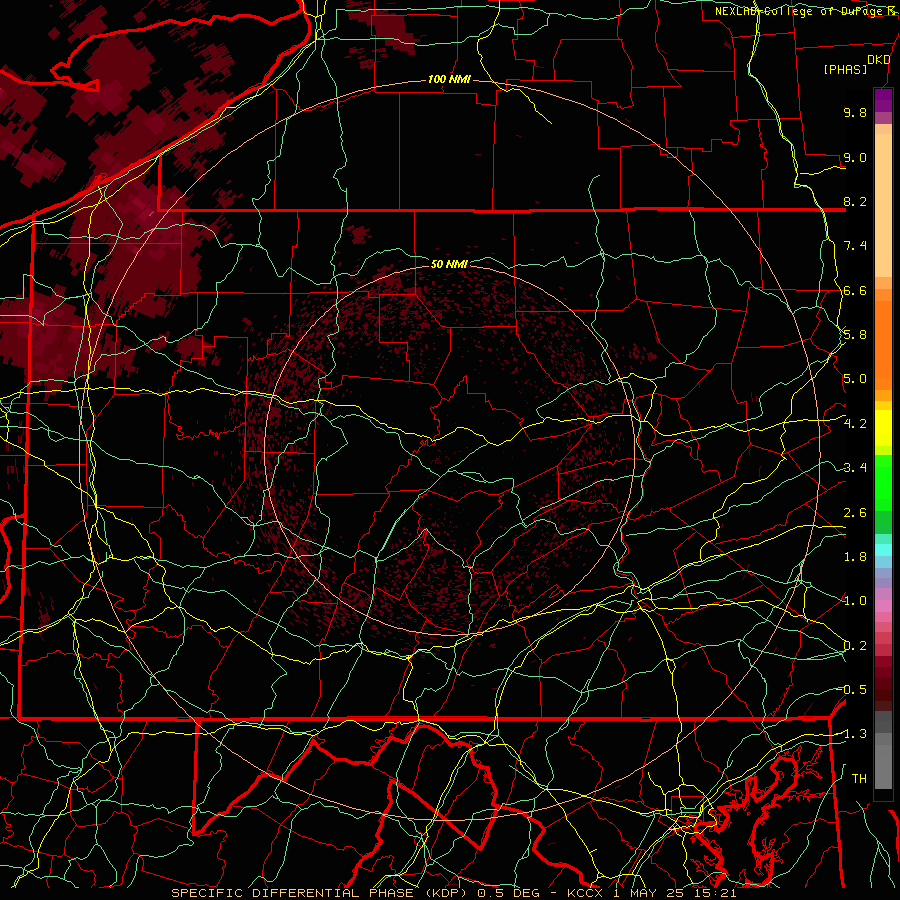
Task: Click the TH label below the scale
Action: click(x=859, y=779)
